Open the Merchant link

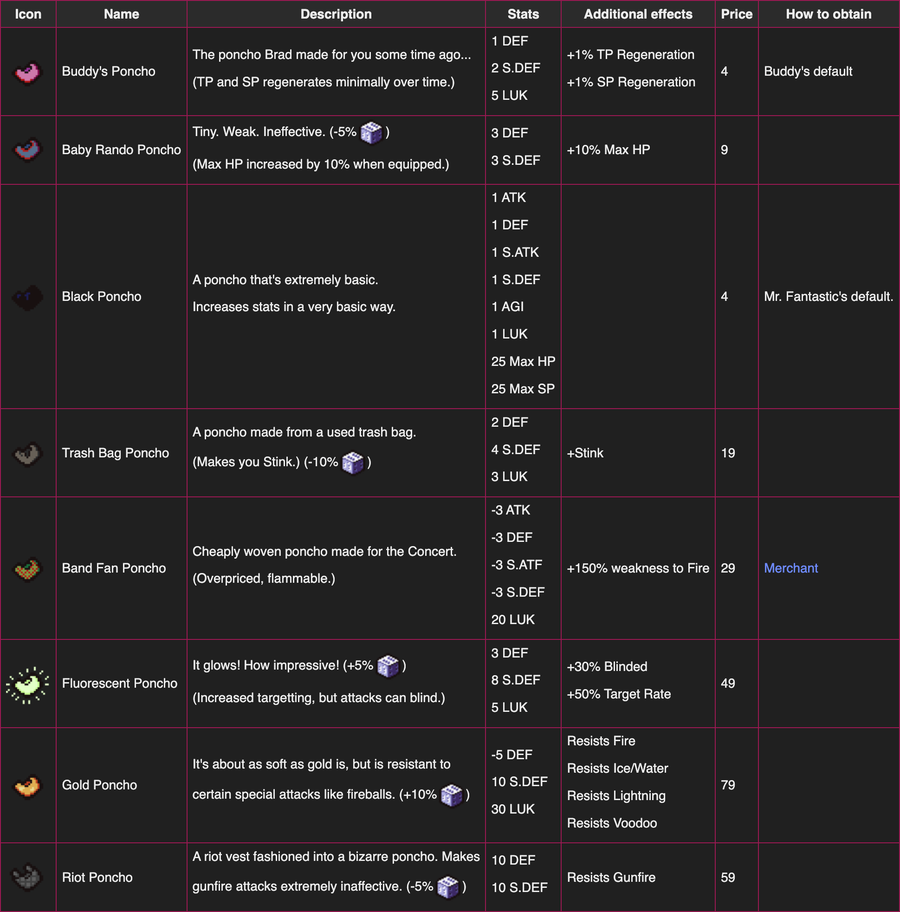791,568
